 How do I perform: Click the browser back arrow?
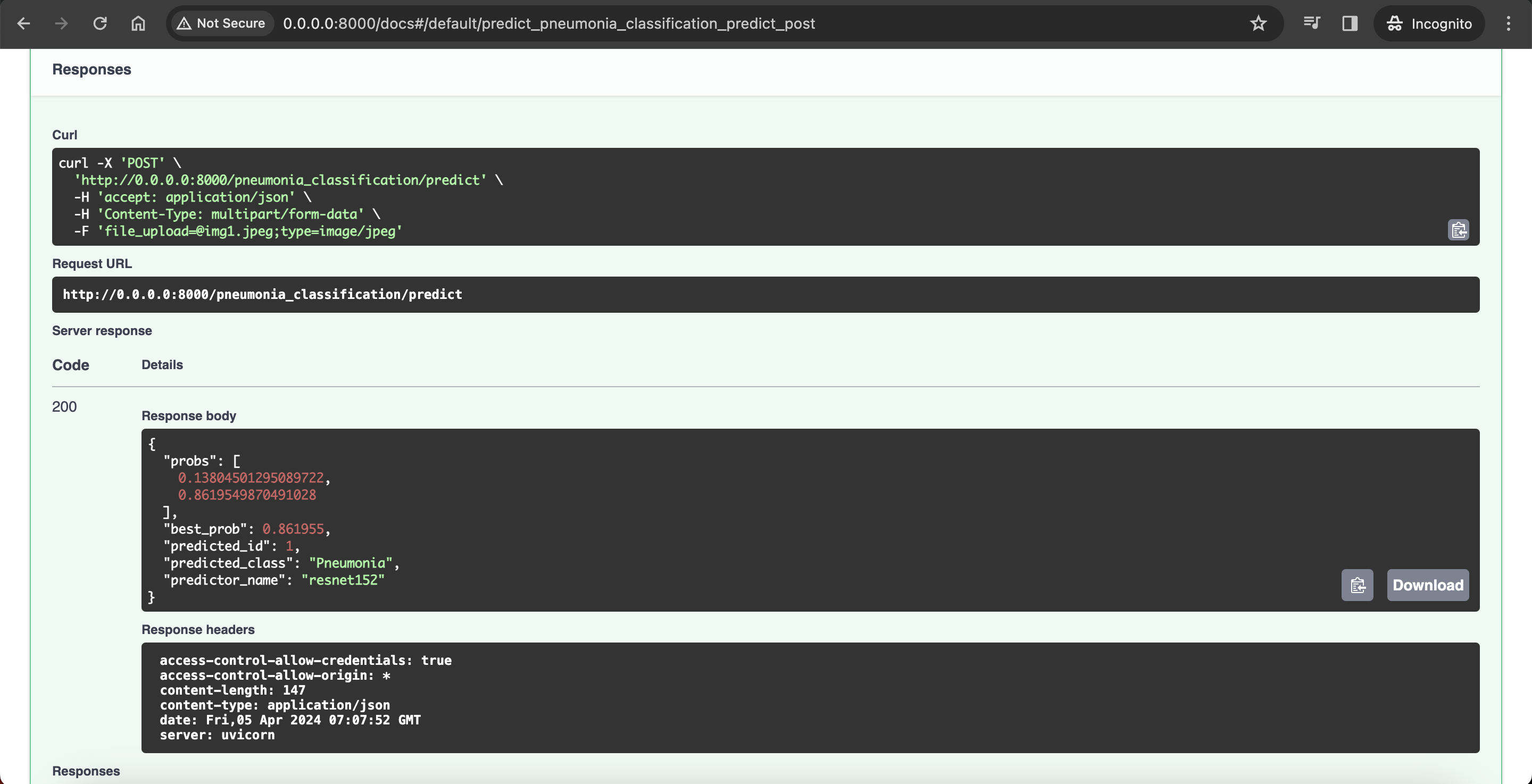click(x=24, y=24)
